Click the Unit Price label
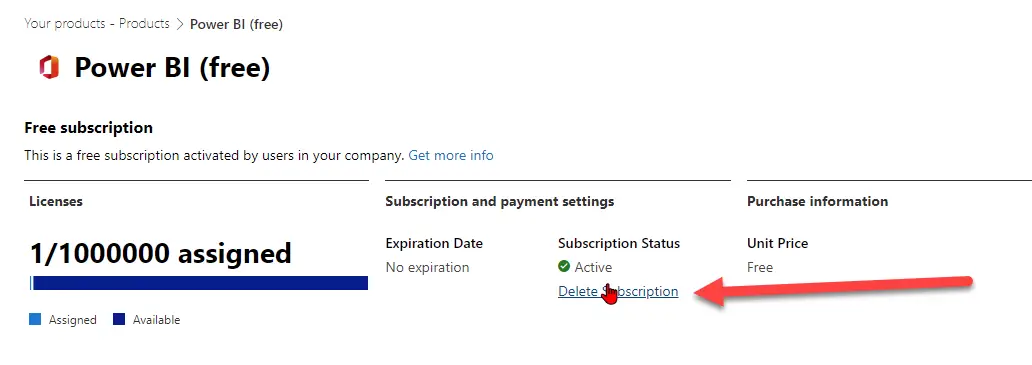Screen dimensions: 1032x365 [x=777, y=243]
